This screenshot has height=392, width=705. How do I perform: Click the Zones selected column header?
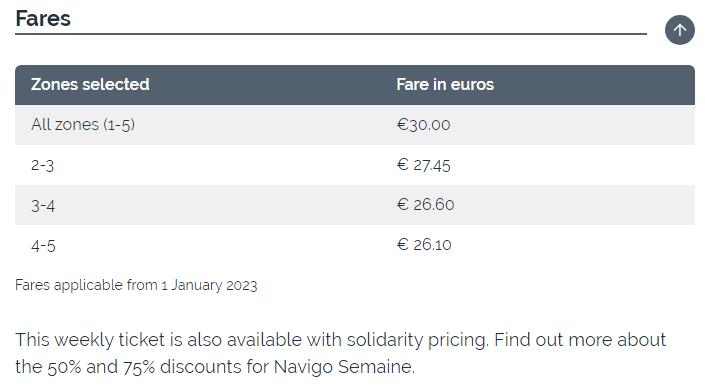pos(90,85)
